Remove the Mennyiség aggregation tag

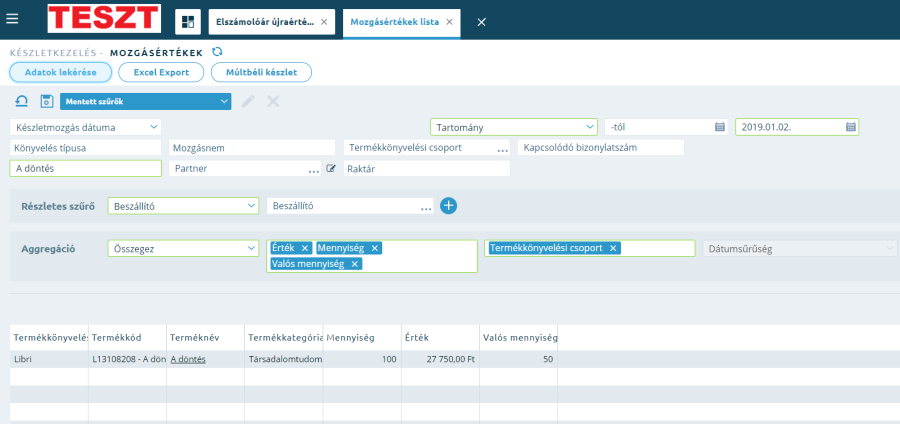point(375,248)
